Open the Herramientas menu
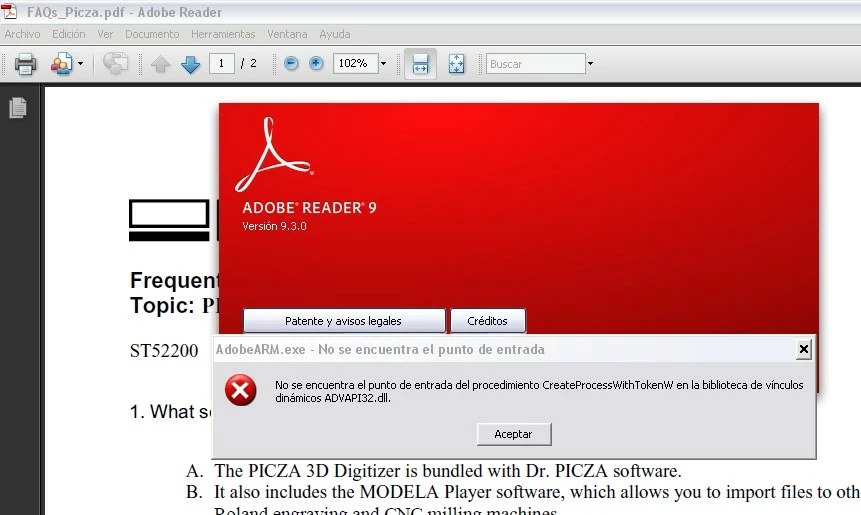The height and width of the screenshot is (515, 861). [223, 34]
